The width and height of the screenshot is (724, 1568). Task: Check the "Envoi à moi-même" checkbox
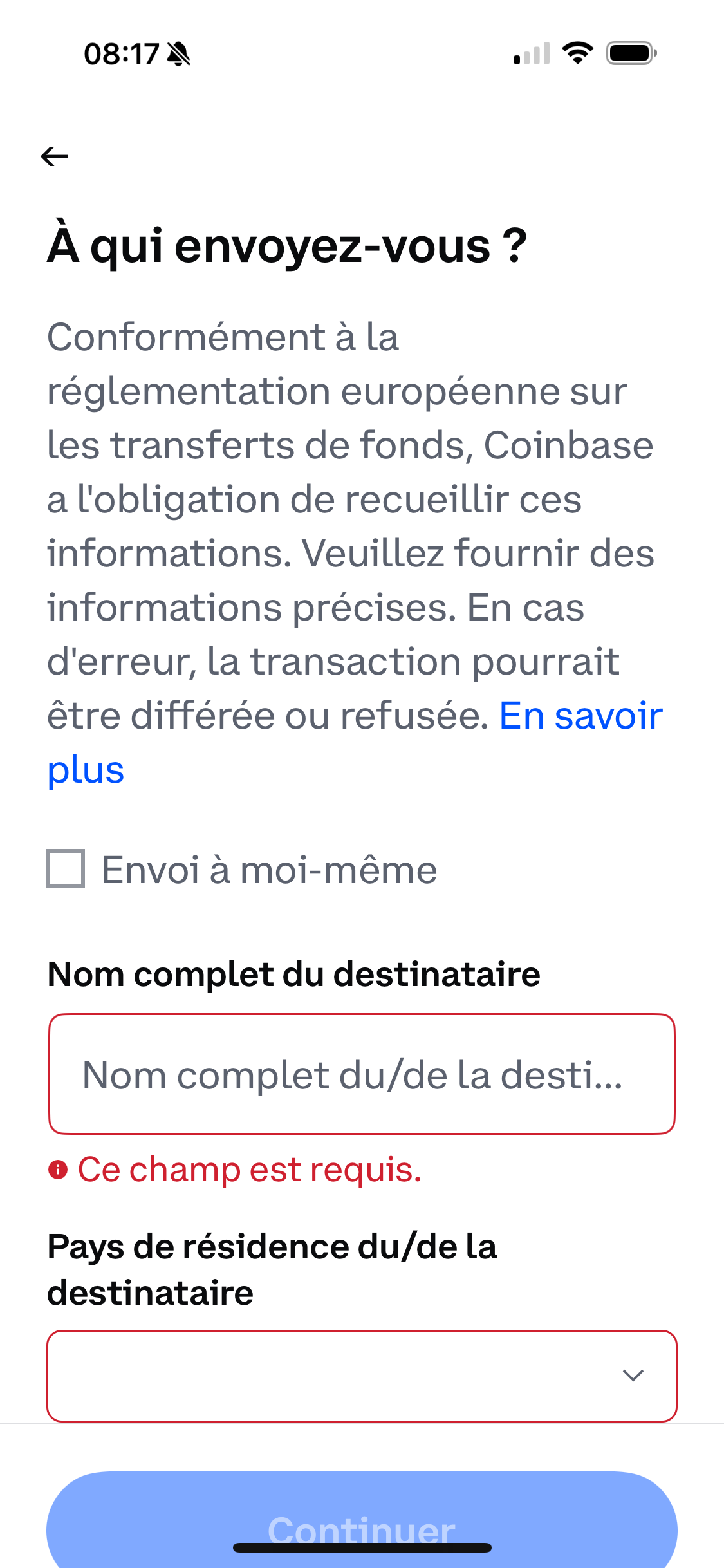pyautogui.click(x=66, y=868)
